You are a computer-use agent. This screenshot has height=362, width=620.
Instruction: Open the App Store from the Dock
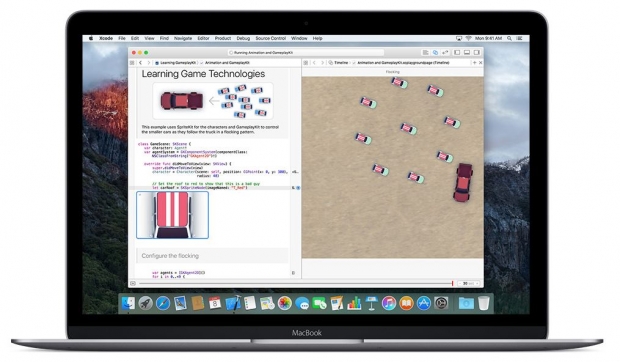424,303
